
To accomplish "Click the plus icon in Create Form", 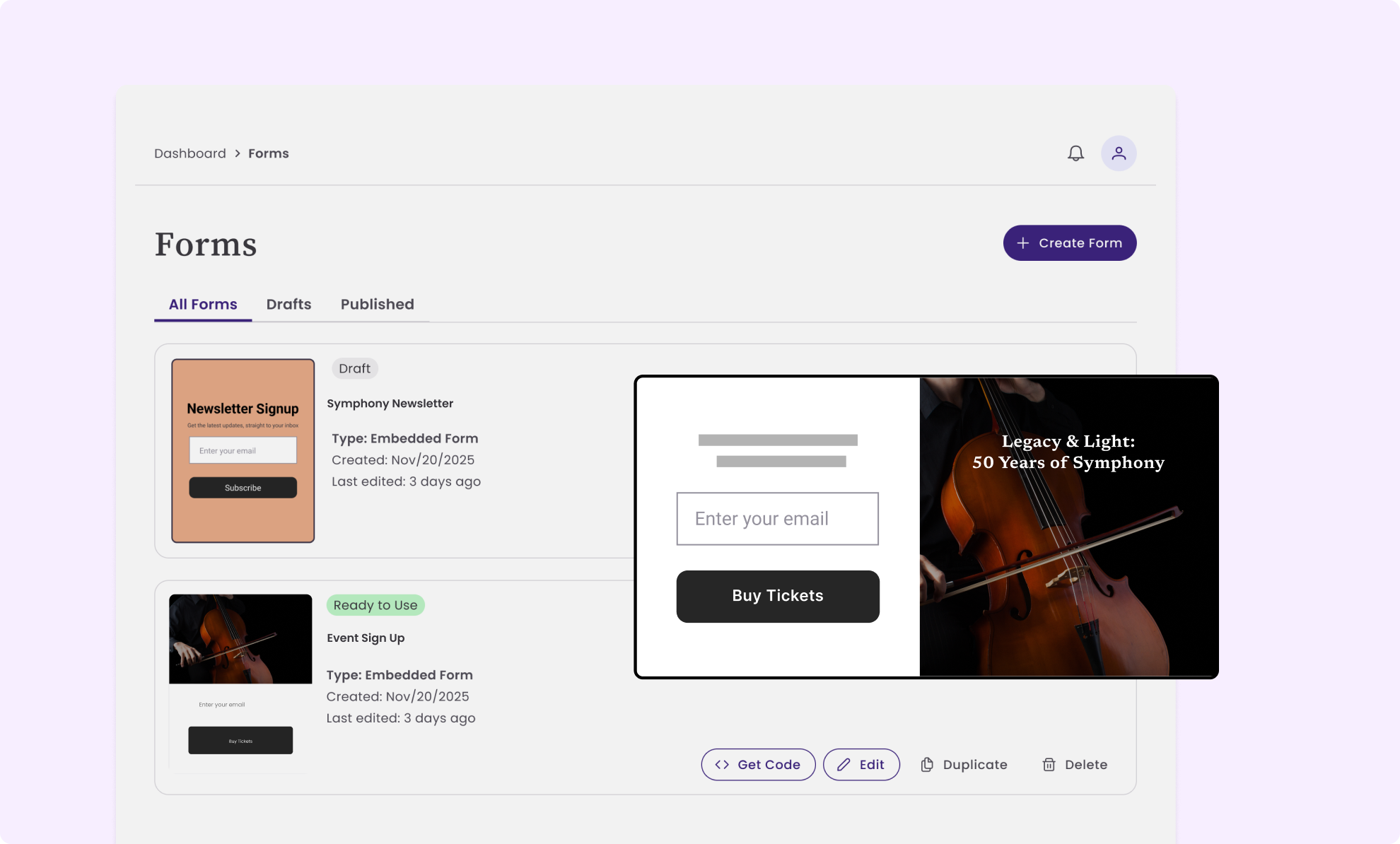I will (1022, 243).
